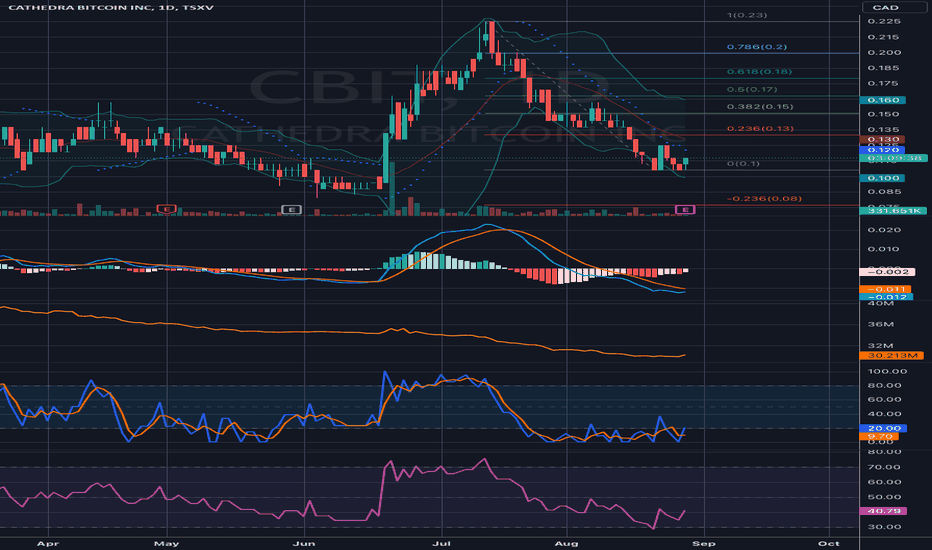Click the Sep label on time axis

(704, 543)
